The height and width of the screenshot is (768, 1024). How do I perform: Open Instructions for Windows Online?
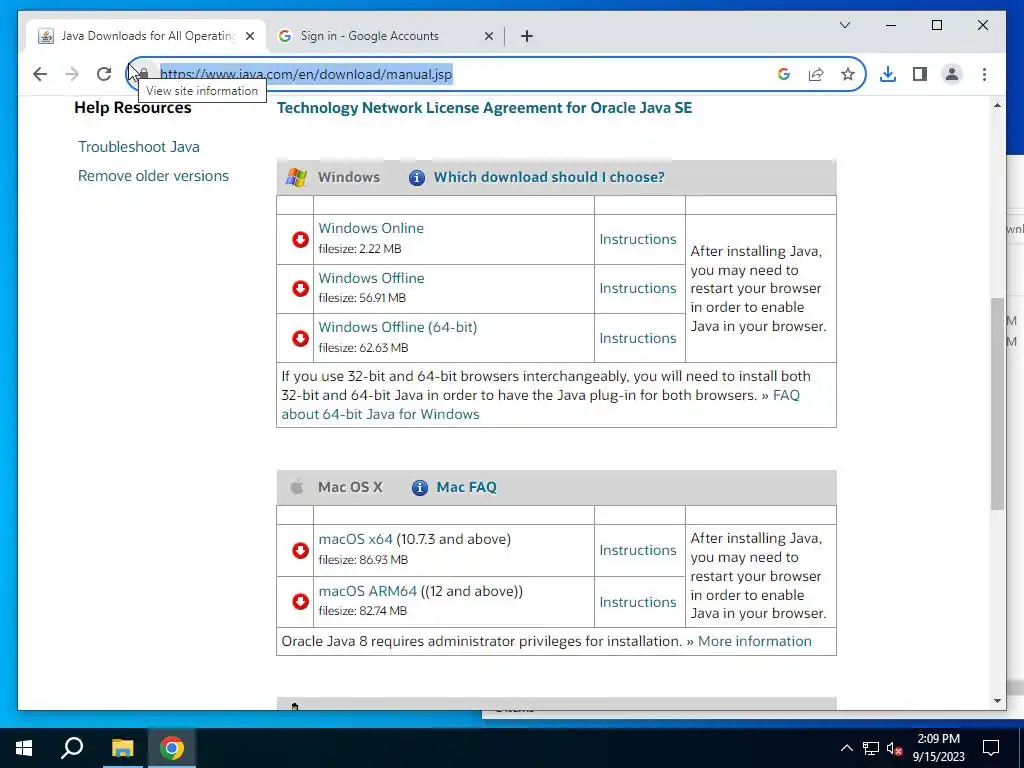point(637,239)
